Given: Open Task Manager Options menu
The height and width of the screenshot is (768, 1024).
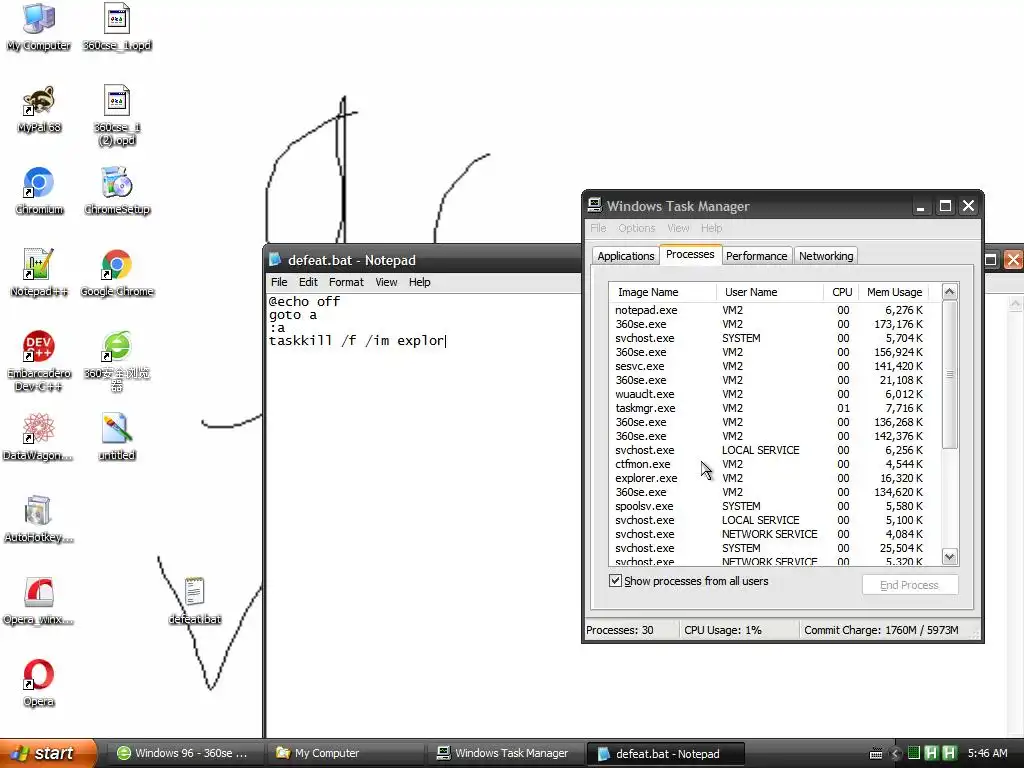Looking at the screenshot, I should pos(637,228).
